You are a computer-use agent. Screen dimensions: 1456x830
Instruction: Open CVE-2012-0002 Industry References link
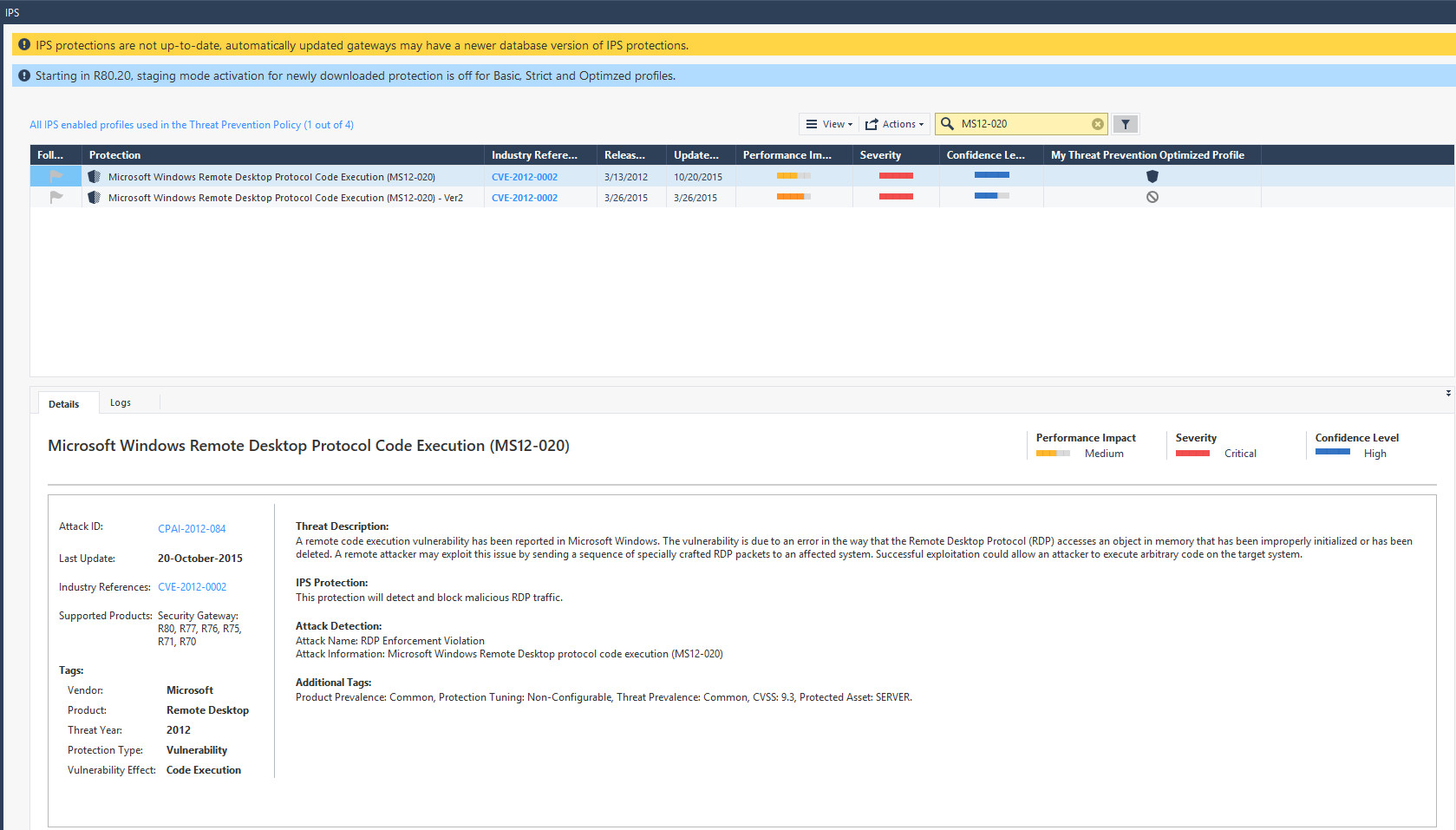pos(192,587)
